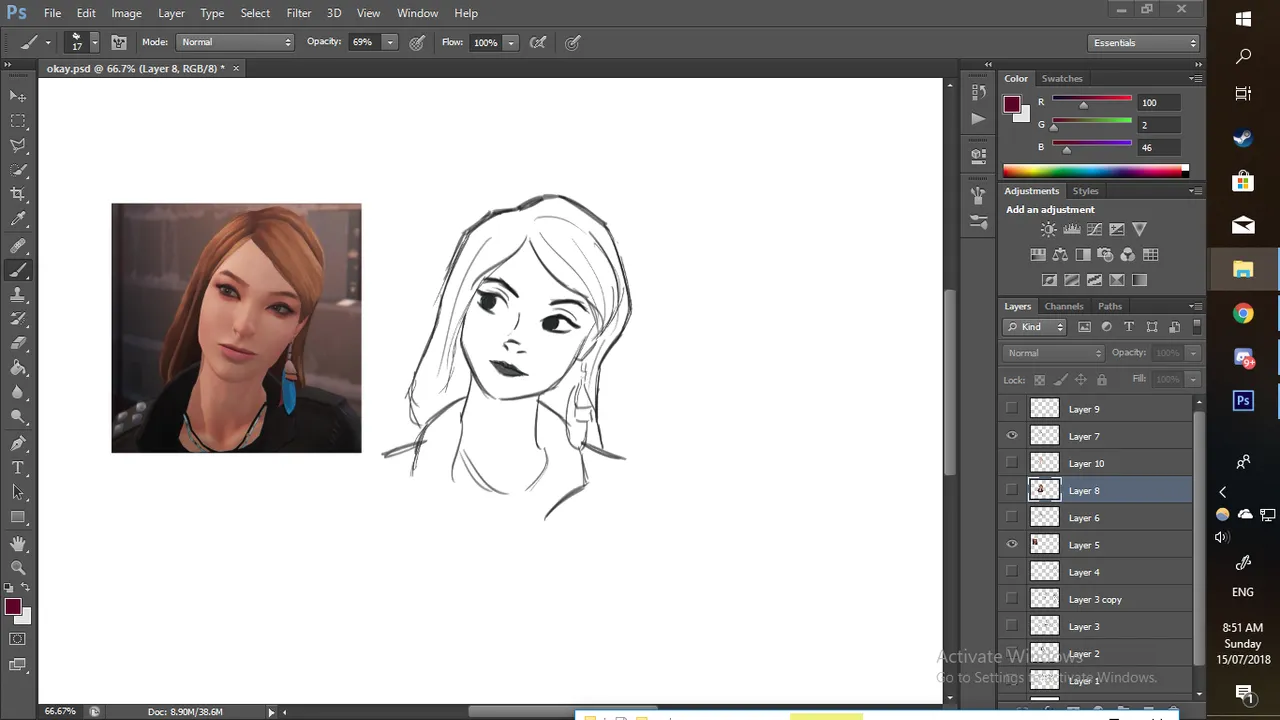Open the Filter menu

299,13
